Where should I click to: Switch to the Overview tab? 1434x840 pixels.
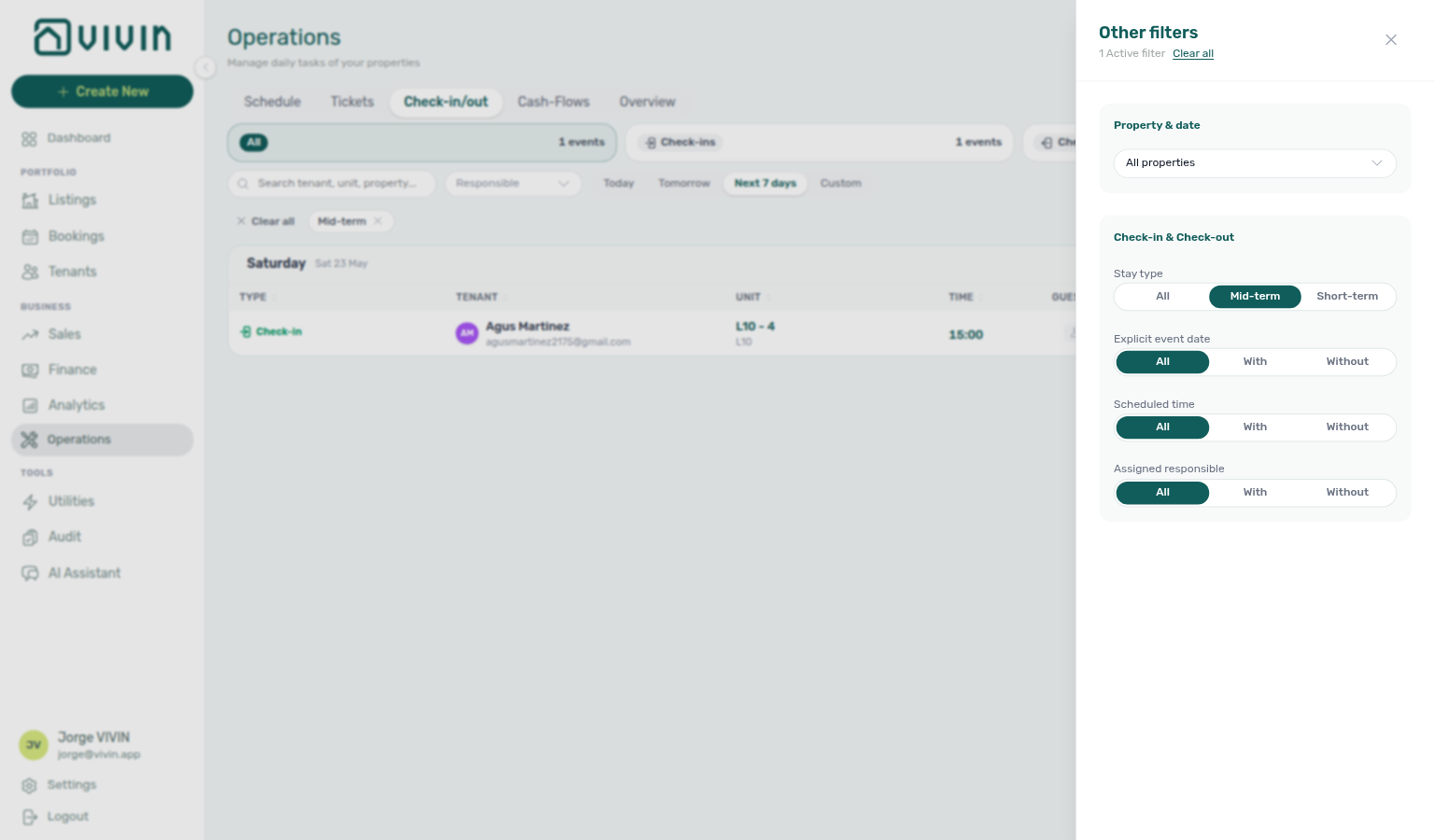click(647, 102)
